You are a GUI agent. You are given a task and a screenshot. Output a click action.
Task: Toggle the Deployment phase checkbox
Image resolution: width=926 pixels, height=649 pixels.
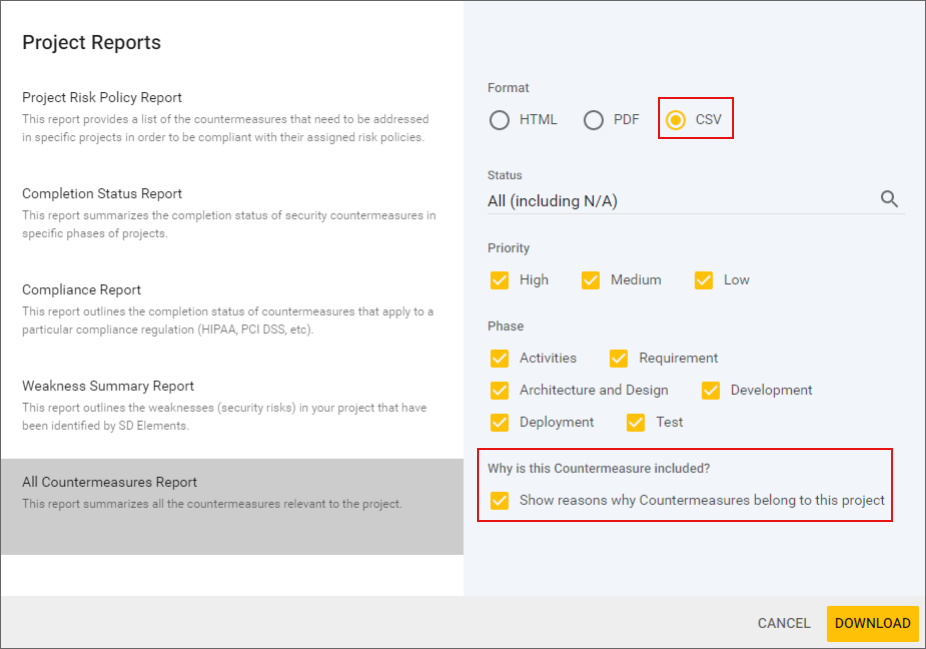tap(500, 422)
